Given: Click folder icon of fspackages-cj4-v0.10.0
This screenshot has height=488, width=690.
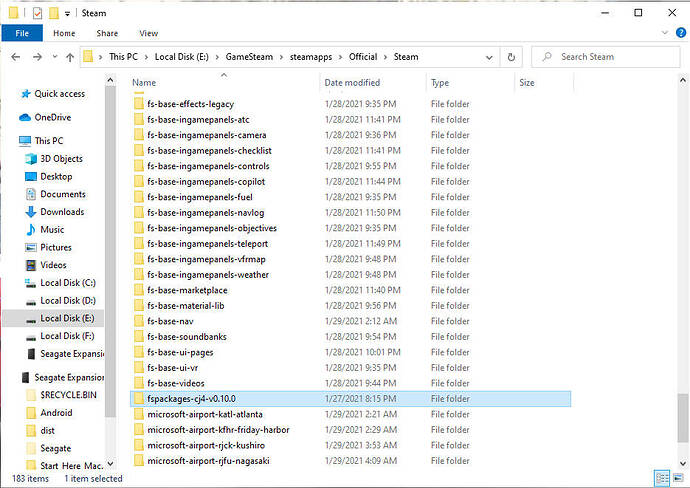Looking at the screenshot, I should tap(139, 399).
